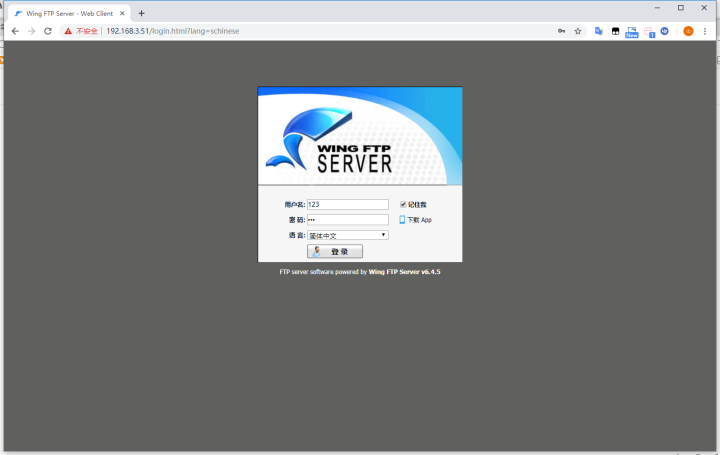
Task: Open the orange profile avatar
Action: (x=688, y=31)
